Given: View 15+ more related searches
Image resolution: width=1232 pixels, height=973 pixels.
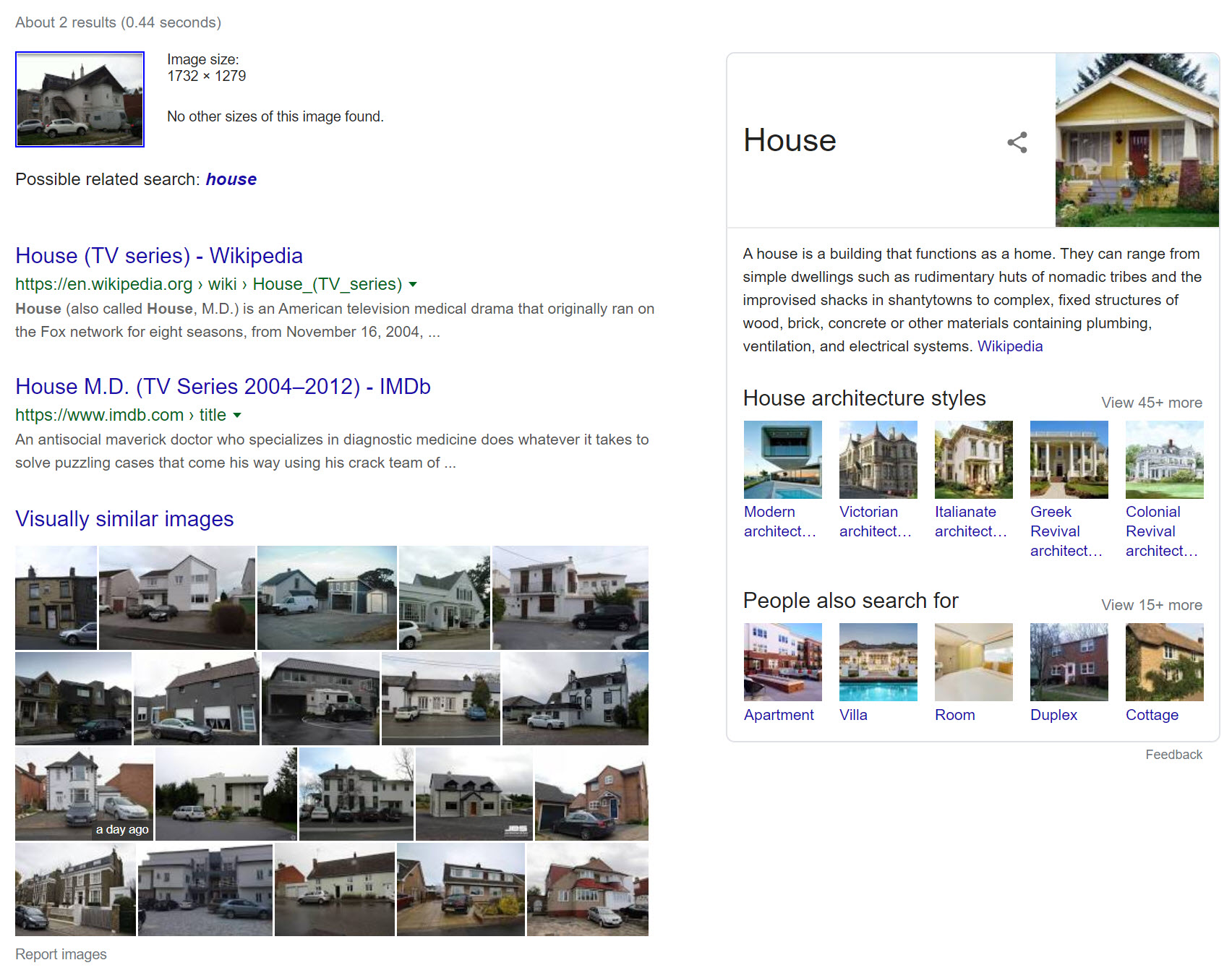Looking at the screenshot, I should point(1152,605).
